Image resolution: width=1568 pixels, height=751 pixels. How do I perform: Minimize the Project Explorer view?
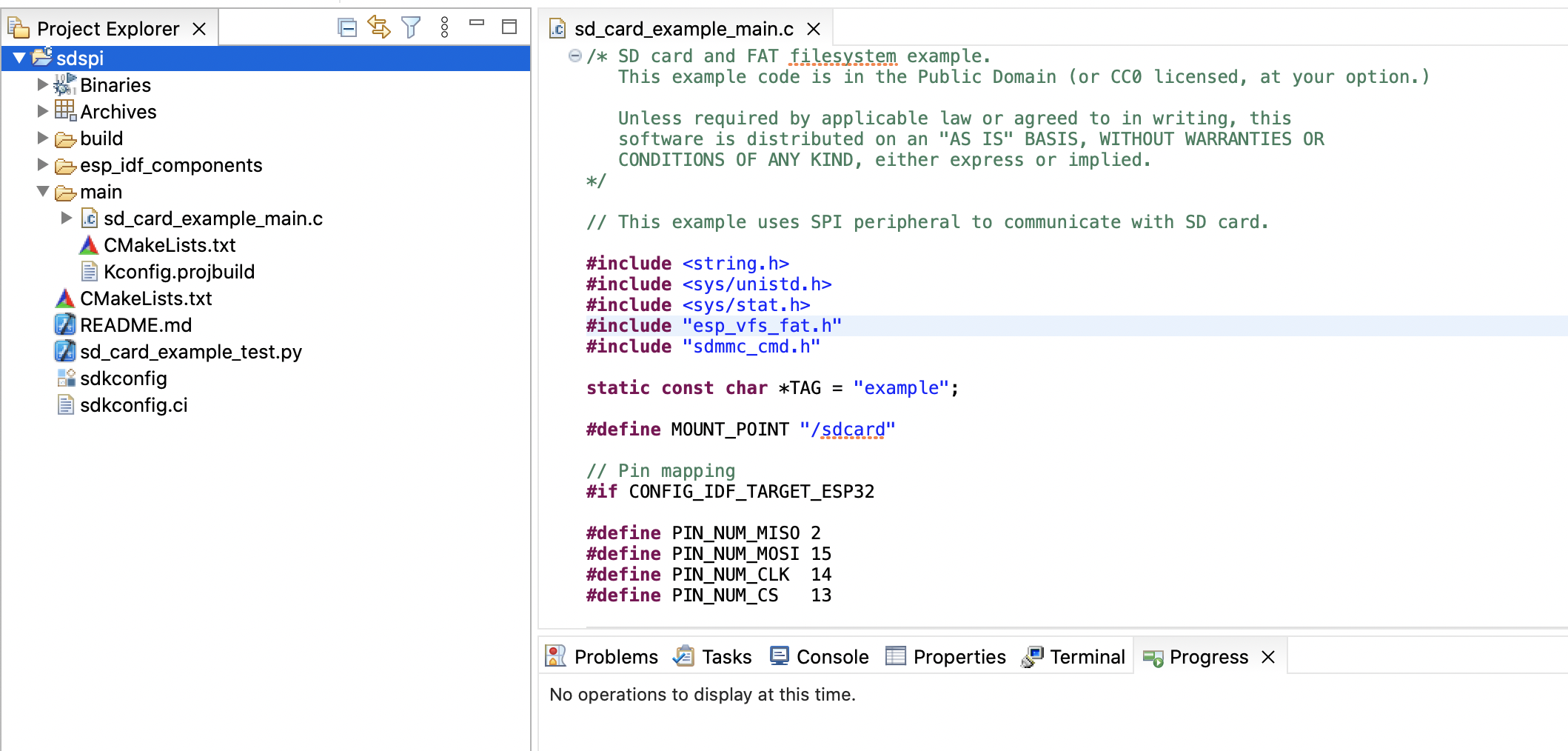click(478, 24)
